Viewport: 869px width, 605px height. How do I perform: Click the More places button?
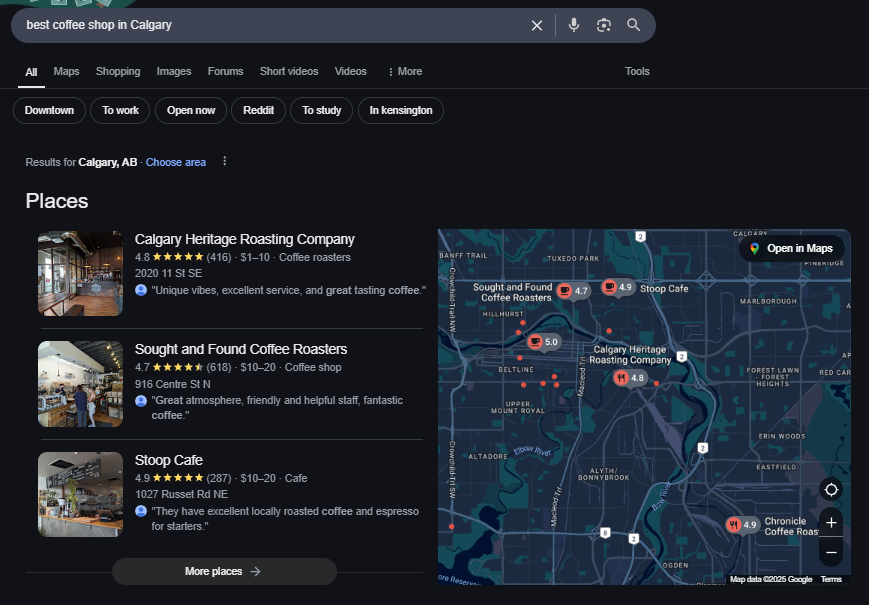pos(224,571)
